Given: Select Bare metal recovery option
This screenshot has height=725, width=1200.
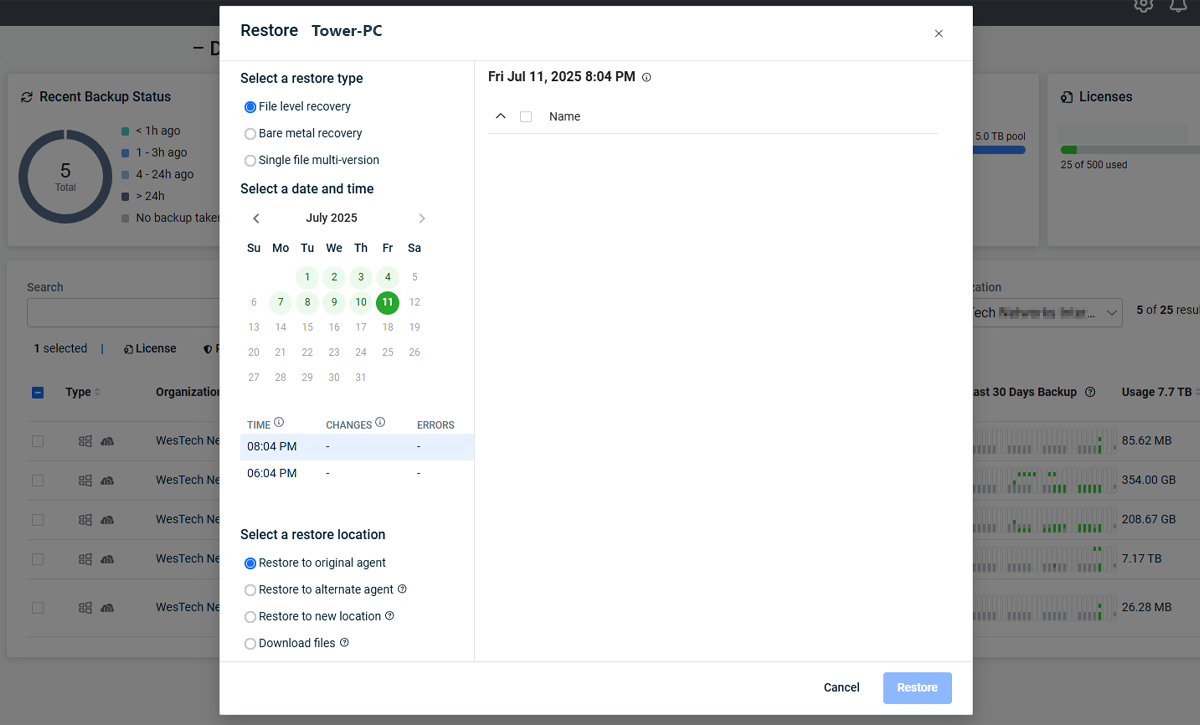Looking at the screenshot, I should point(250,134).
